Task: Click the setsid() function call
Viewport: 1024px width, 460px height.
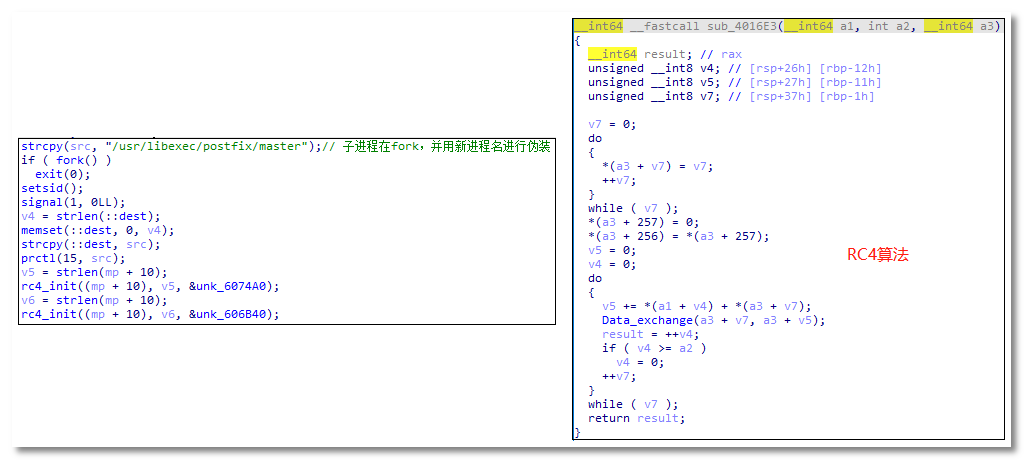Action: click(39, 188)
